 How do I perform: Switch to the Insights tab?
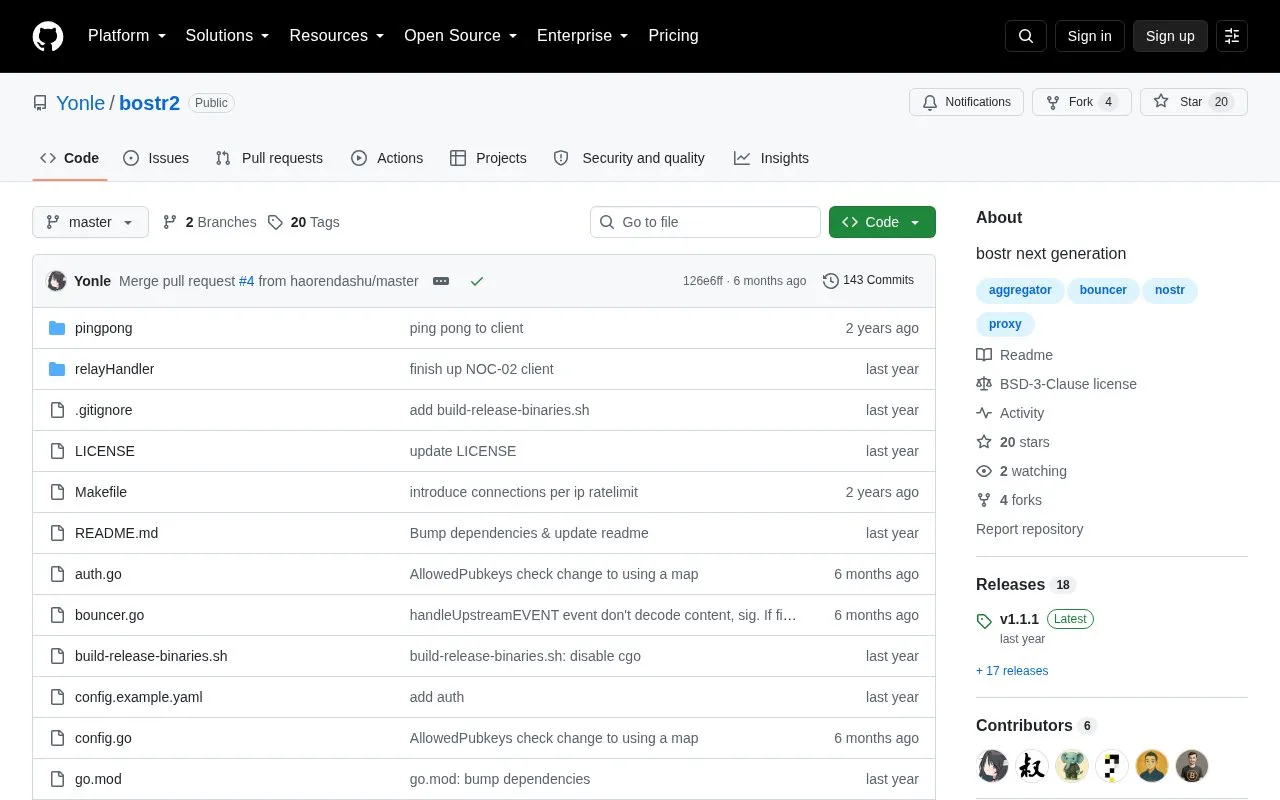(x=771, y=158)
